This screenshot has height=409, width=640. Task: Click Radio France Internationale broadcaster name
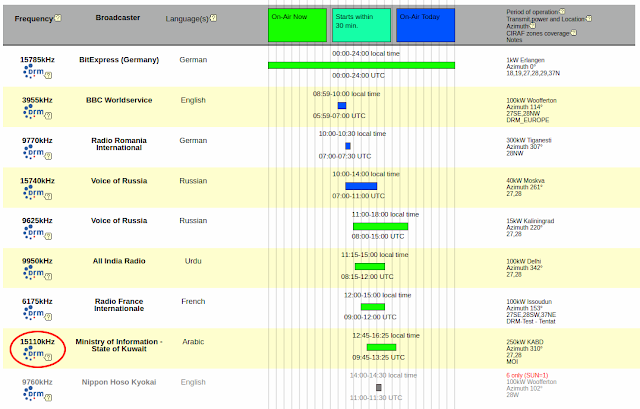119,305
